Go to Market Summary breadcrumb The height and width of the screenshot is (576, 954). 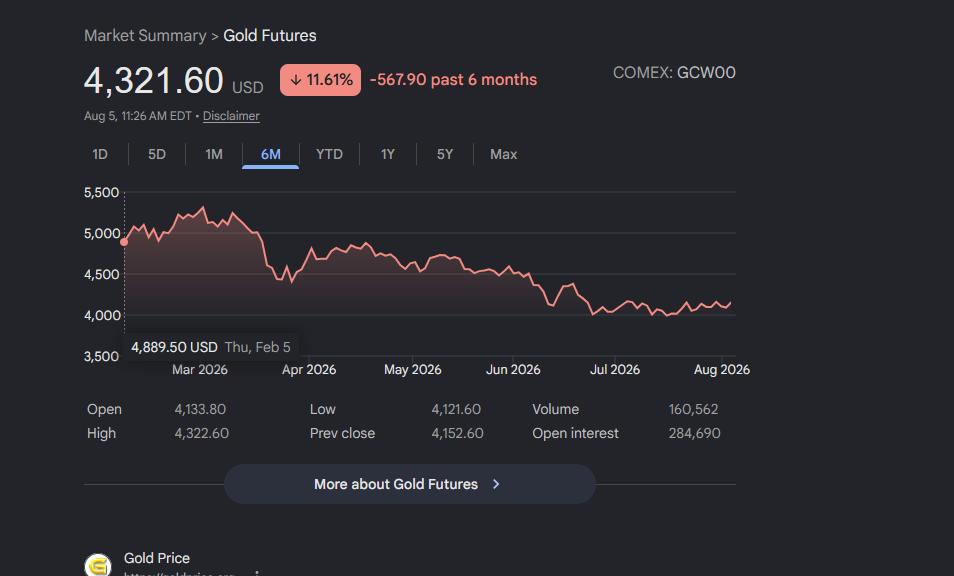tap(145, 35)
